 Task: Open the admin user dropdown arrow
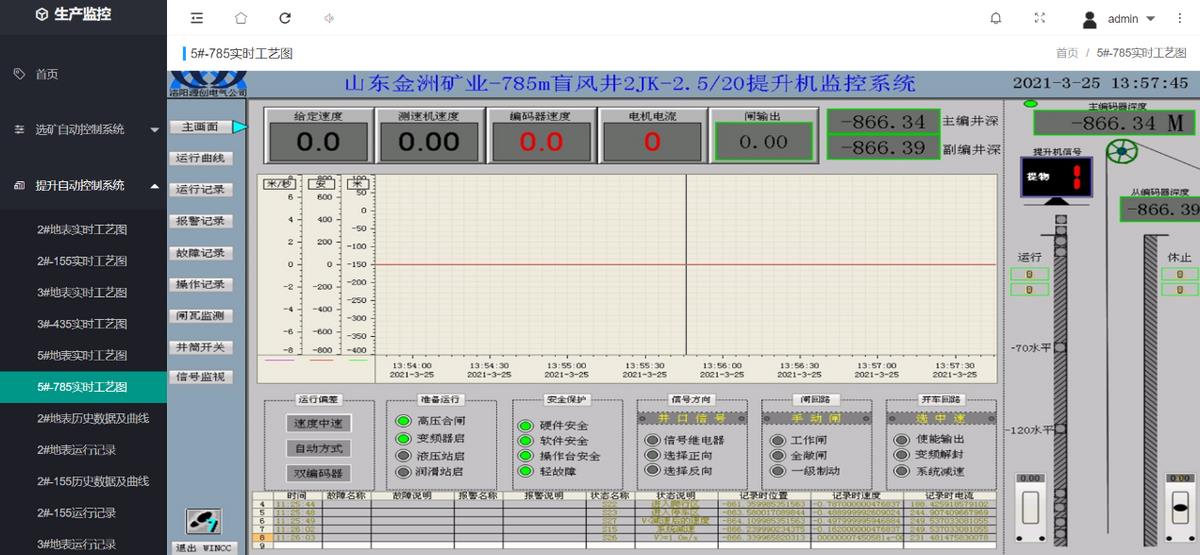(1151, 19)
